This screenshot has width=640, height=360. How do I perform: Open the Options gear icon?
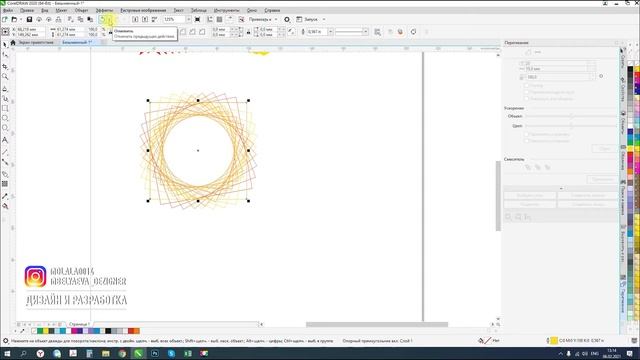click(287, 19)
